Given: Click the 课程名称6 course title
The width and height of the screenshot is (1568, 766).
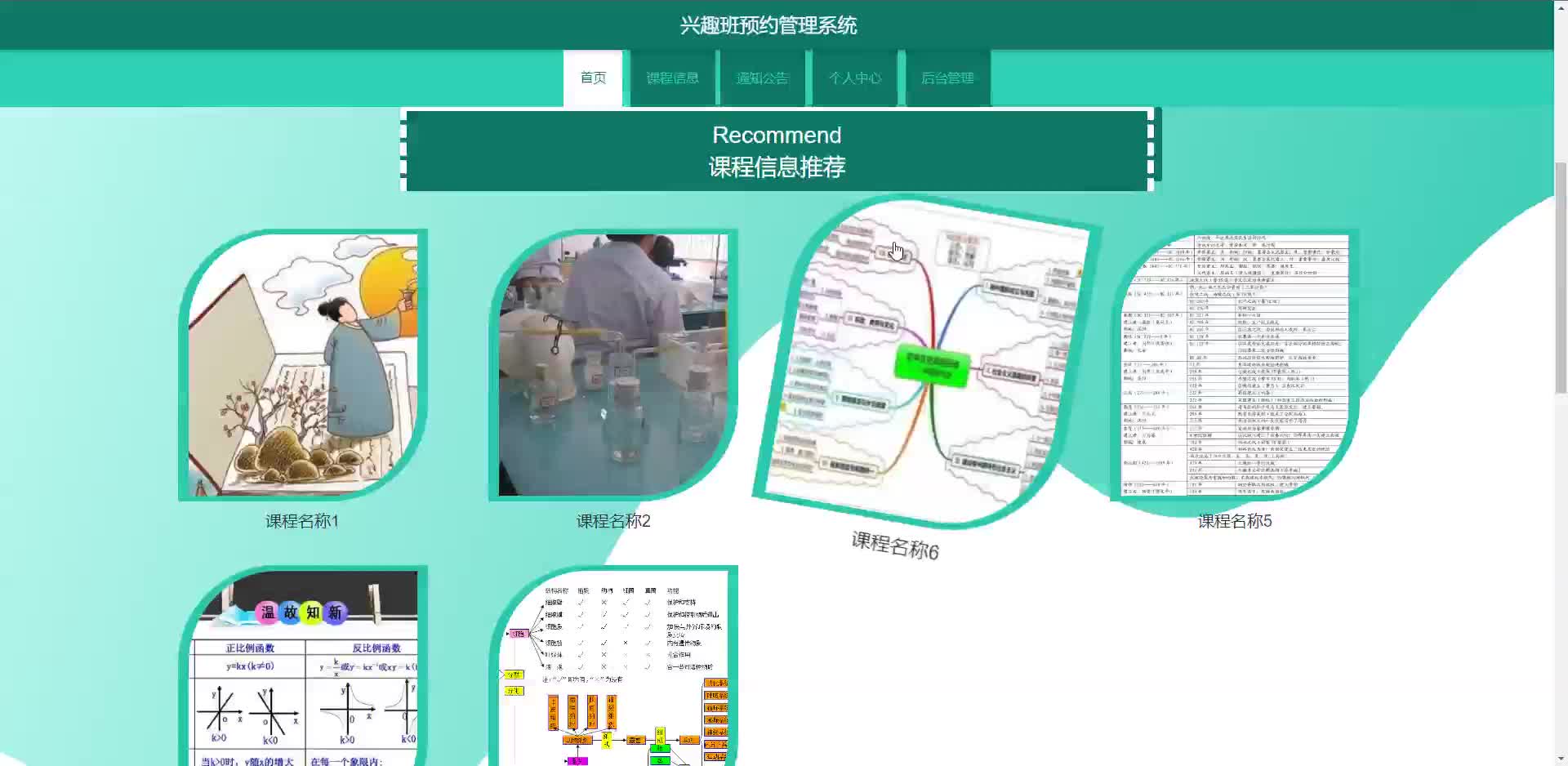Looking at the screenshot, I should pyautogui.click(x=895, y=546).
